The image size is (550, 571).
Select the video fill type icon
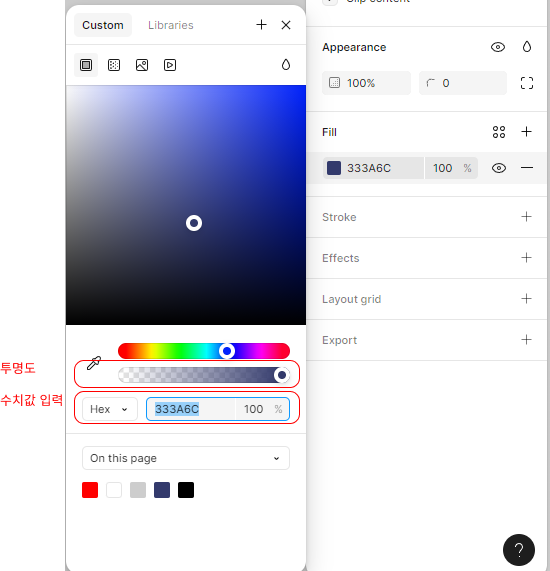click(x=170, y=65)
